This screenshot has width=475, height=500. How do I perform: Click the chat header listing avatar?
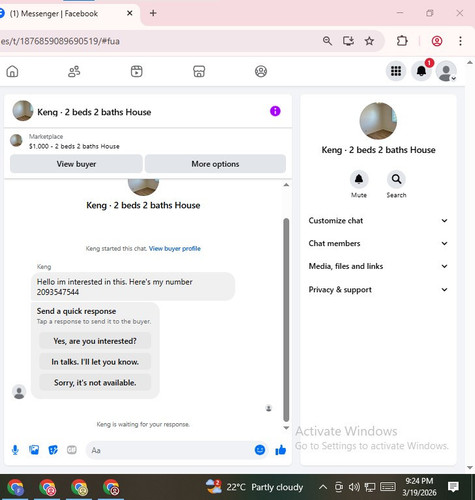(23, 111)
